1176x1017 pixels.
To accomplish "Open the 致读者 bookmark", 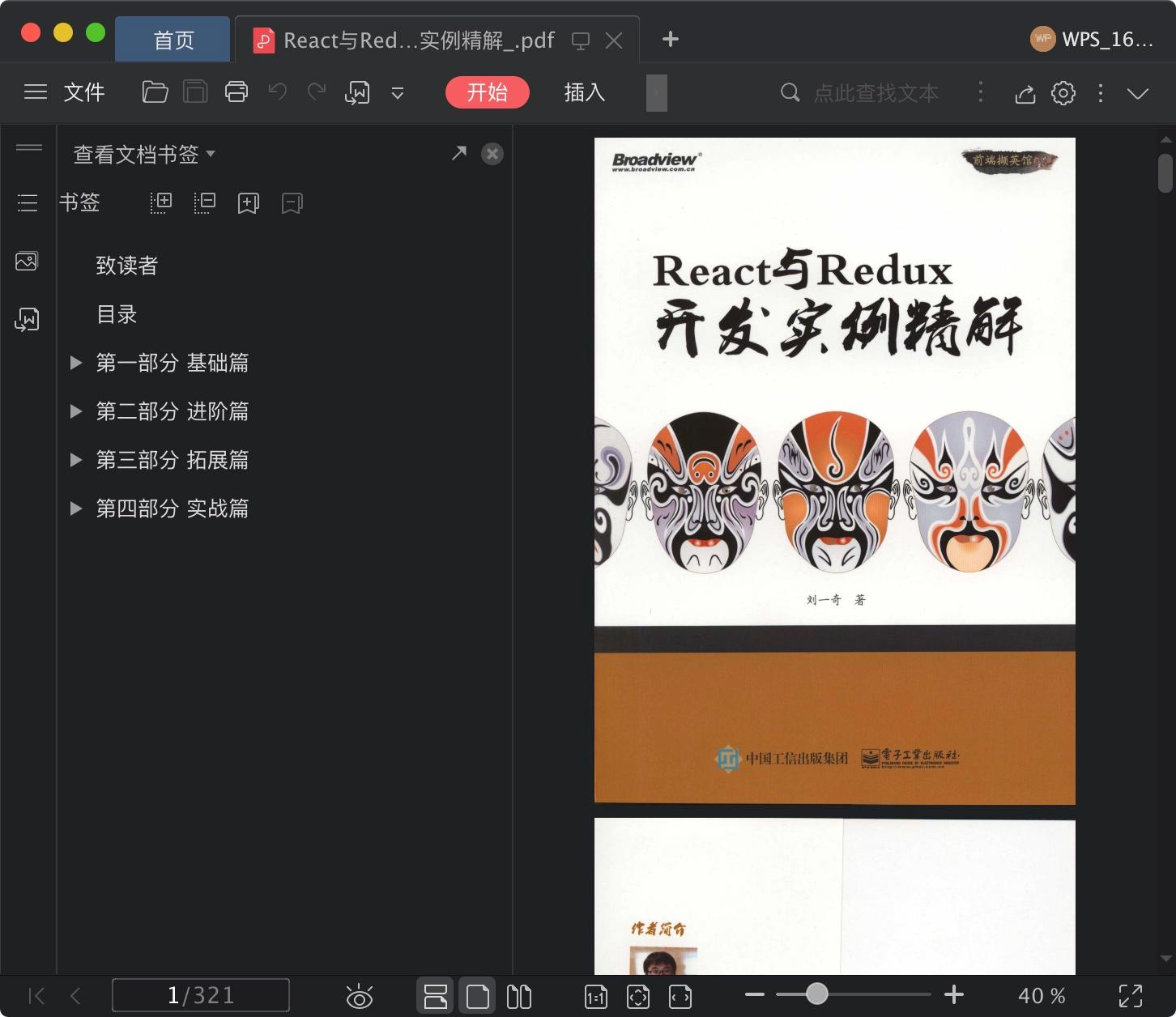I will (127, 266).
